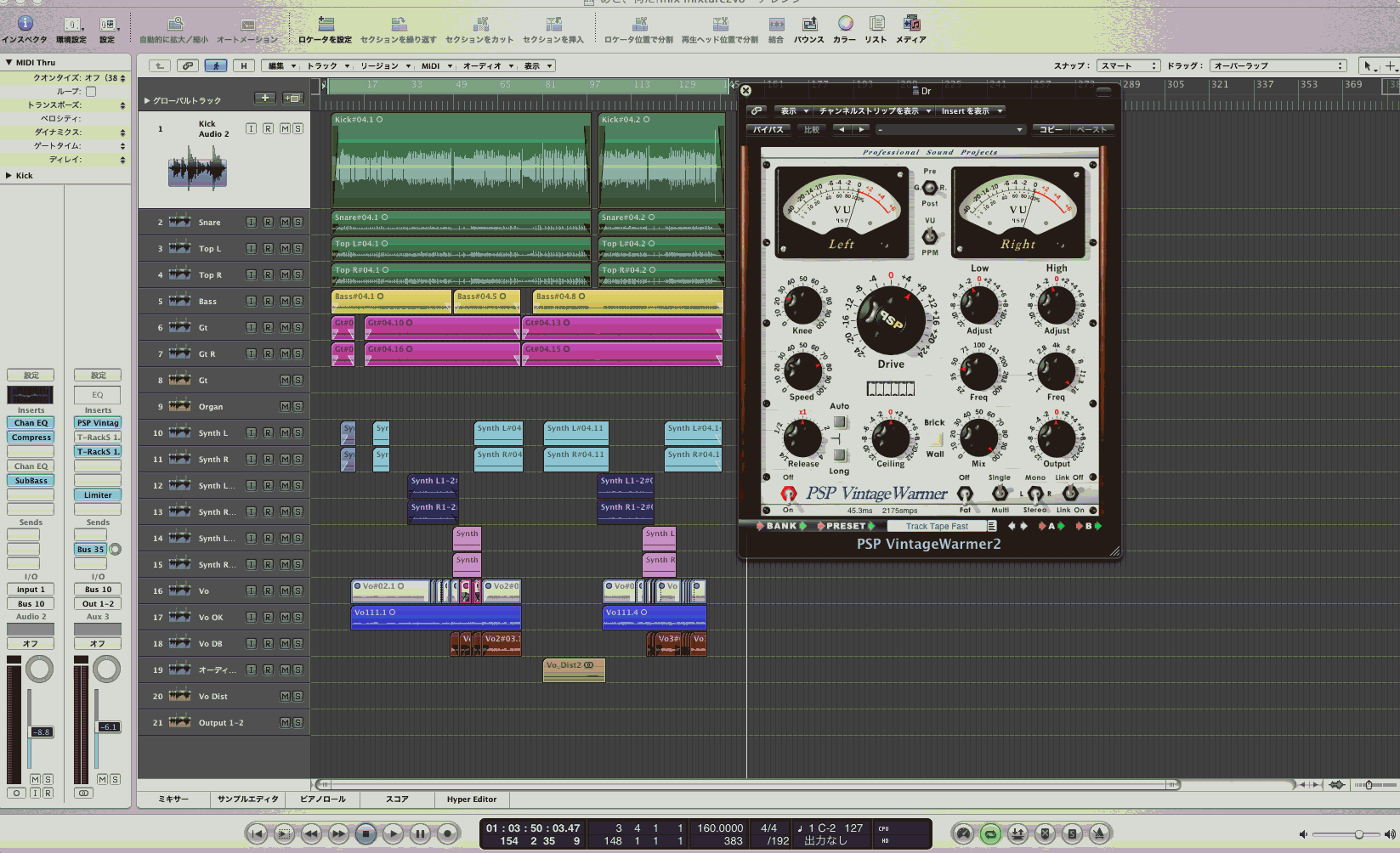The width and height of the screenshot is (1400, 853).
Task: Click the Copy (コピー) button in the plugin window
Action: click(x=1051, y=129)
